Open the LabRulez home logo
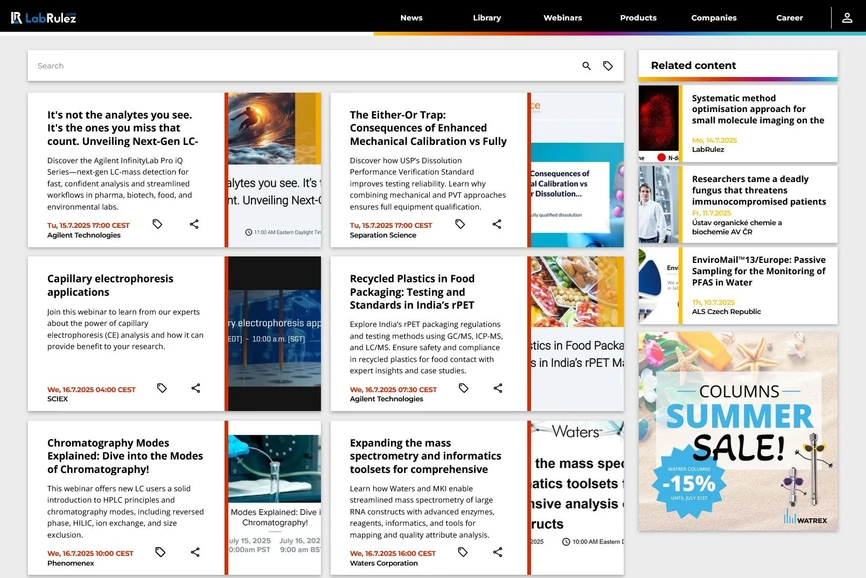This screenshot has width=866, height=578. point(43,18)
